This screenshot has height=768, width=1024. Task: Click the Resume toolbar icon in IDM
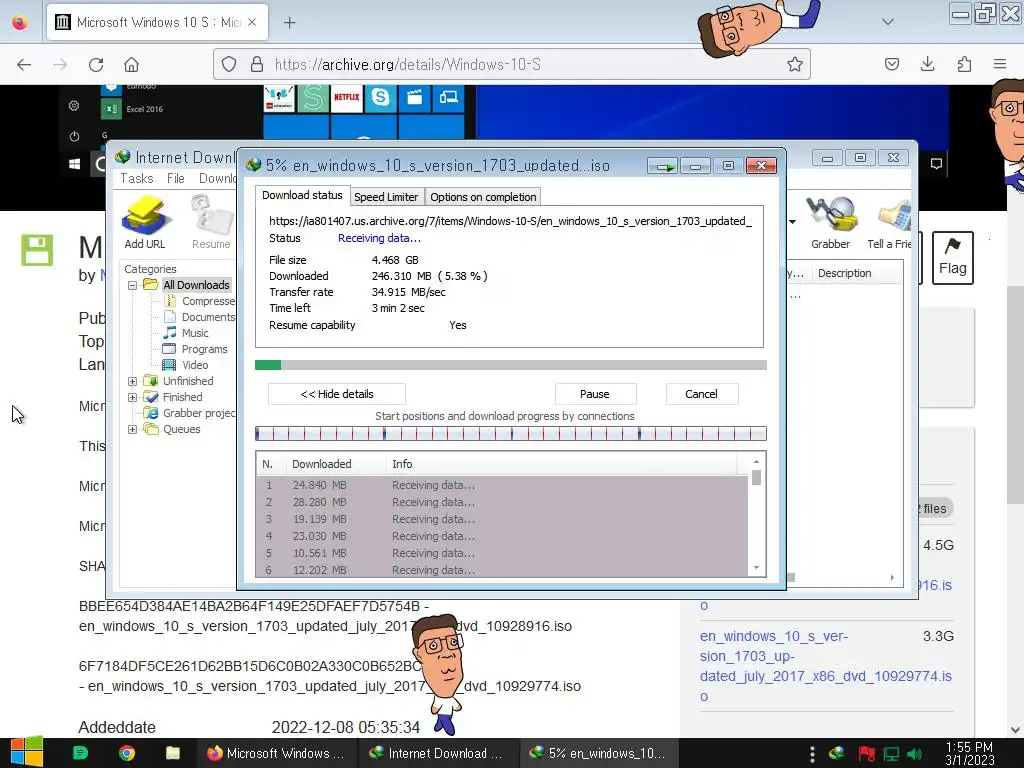tap(211, 222)
